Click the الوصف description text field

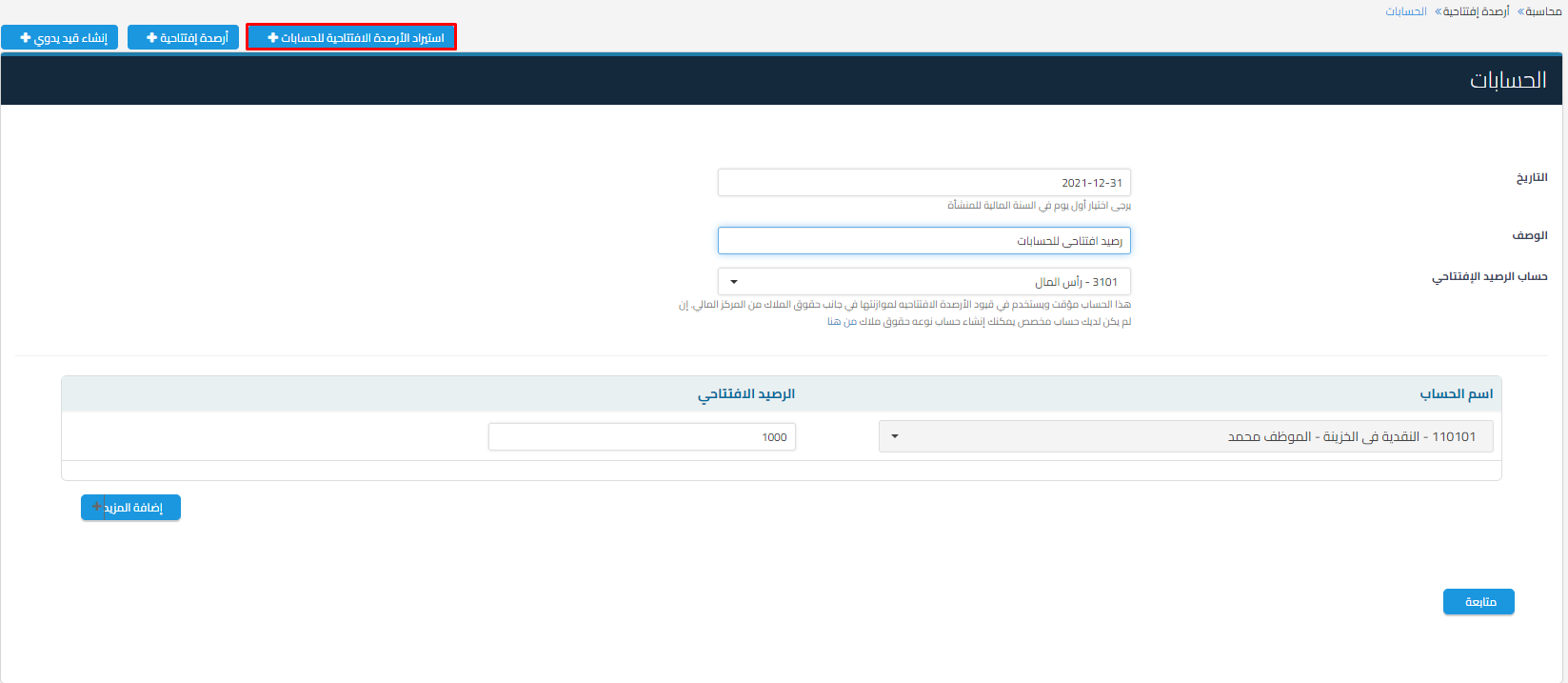[923, 241]
